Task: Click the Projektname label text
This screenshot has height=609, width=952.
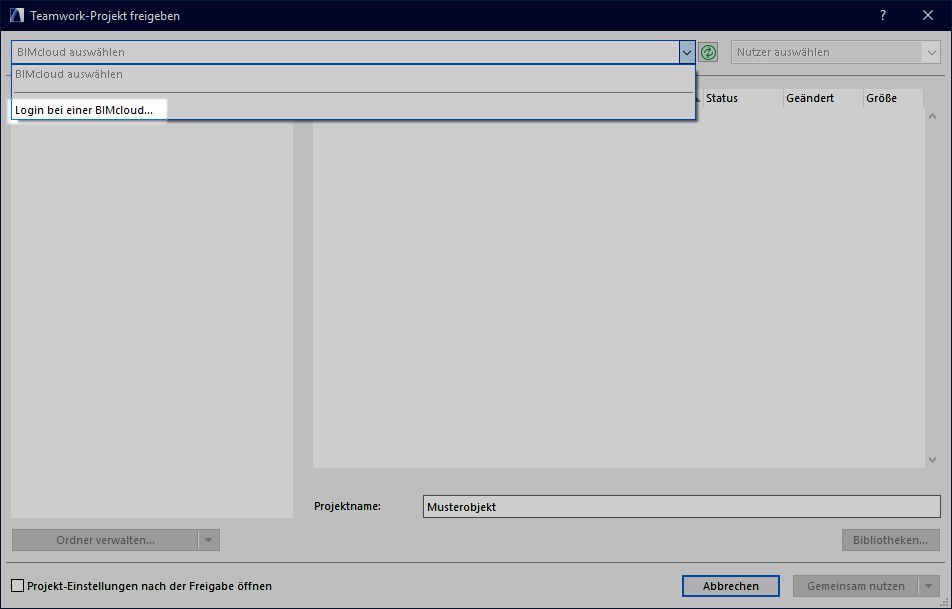Action: point(347,506)
